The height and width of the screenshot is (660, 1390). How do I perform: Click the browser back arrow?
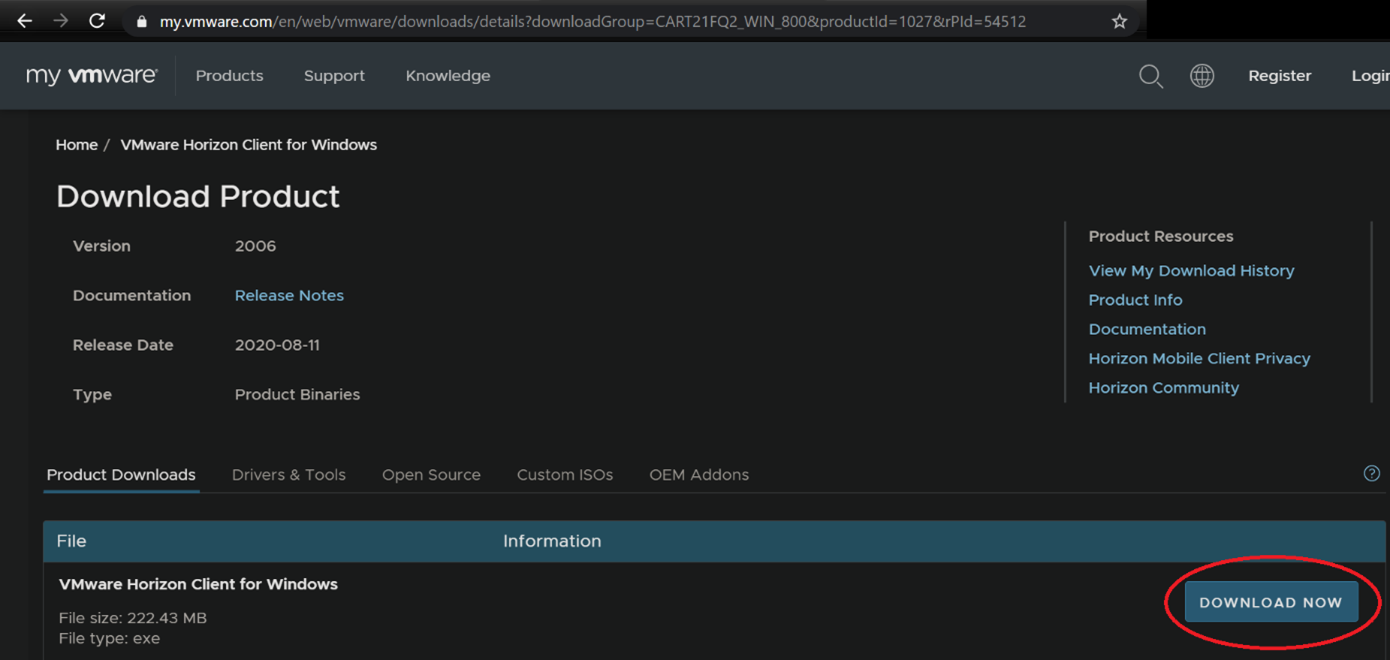pyautogui.click(x=25, y=21)
